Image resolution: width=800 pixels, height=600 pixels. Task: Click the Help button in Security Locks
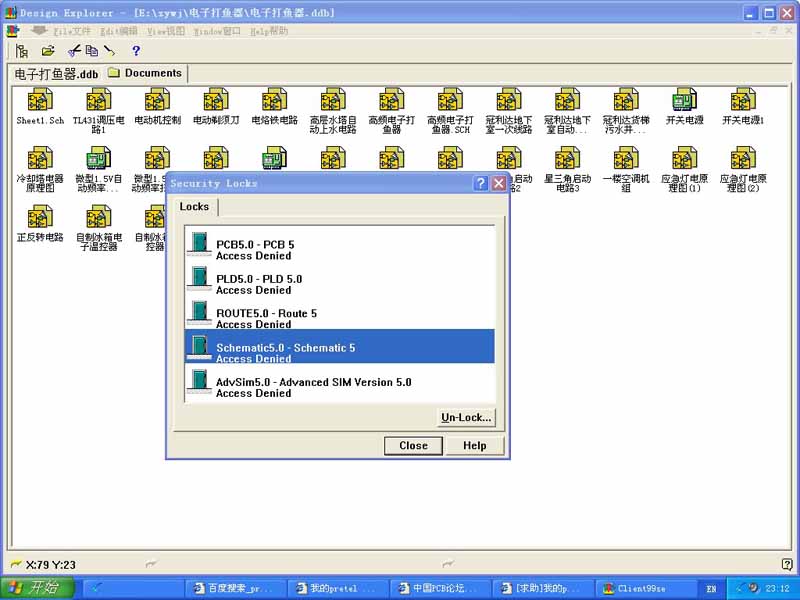pos(474,445)
